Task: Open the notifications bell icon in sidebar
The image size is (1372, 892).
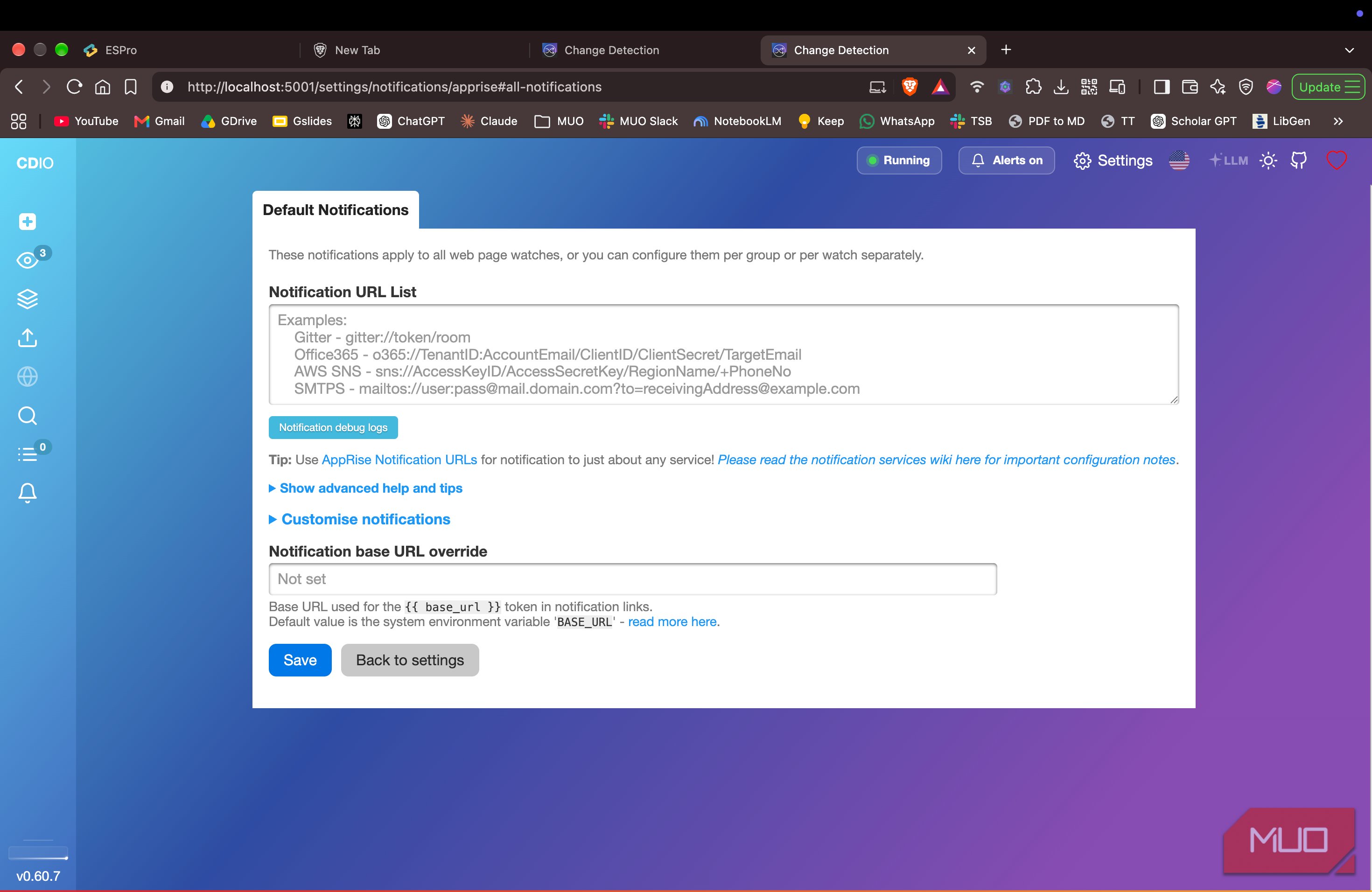Action: [x=27, y=493]
